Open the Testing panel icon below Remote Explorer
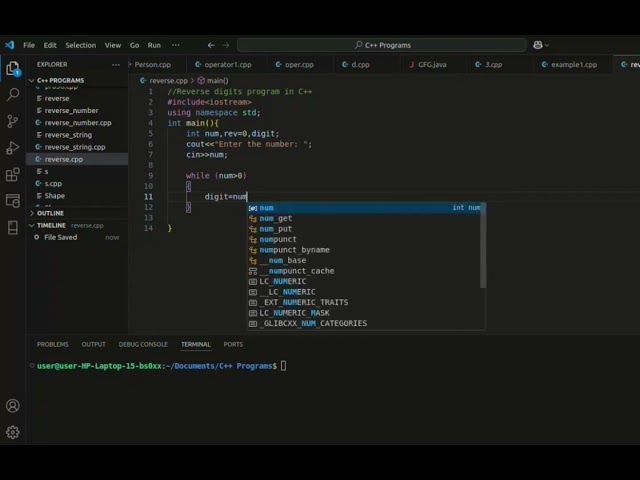This screenshot has width=640, height=480. (x=13, y=227)
